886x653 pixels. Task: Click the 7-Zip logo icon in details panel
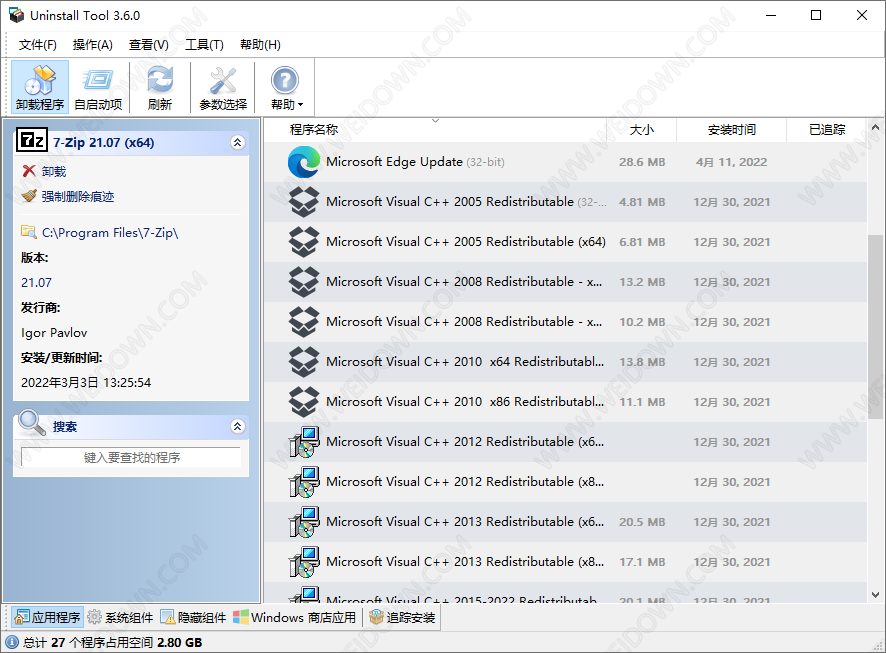32,140
